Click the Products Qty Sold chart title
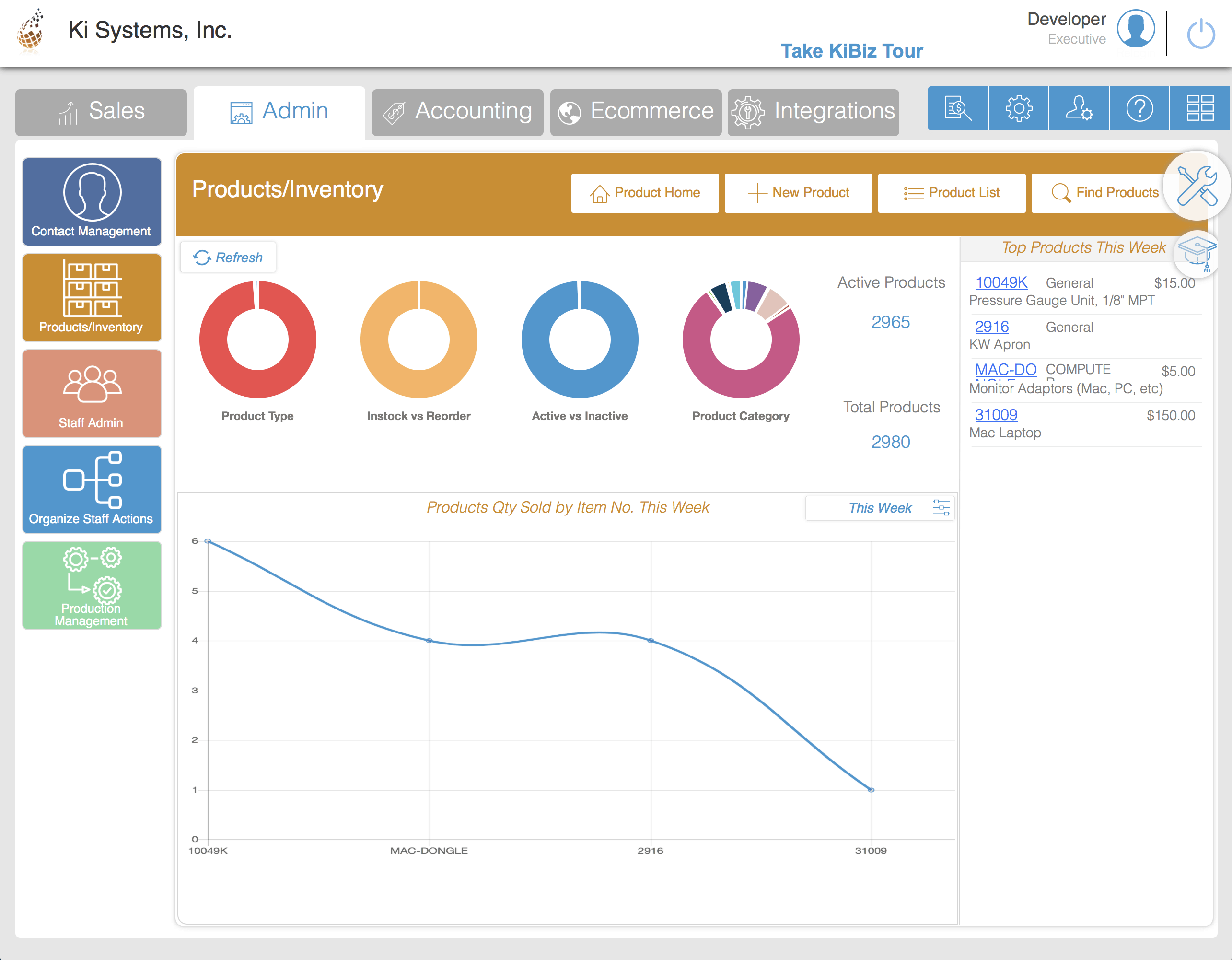 (x=568, y=507)
